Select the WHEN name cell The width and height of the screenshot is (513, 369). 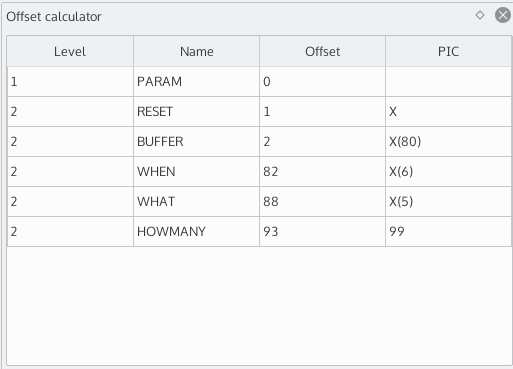(x=196, y=172)
